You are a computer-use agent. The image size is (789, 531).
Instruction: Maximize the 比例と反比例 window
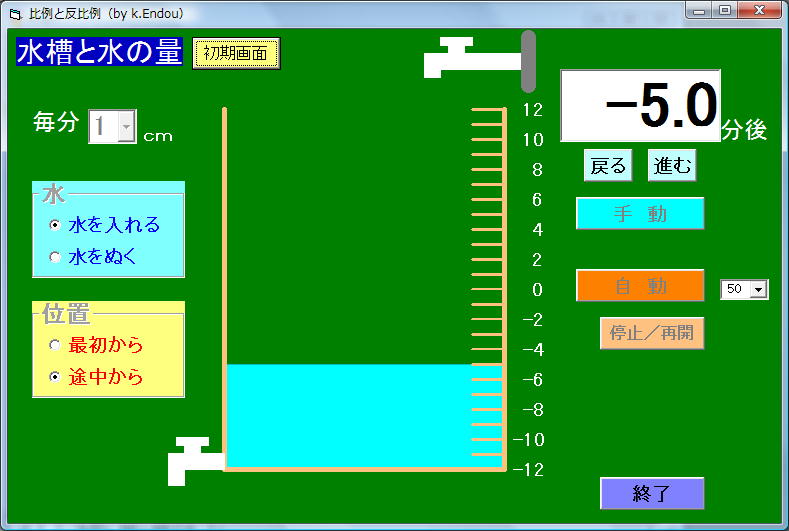click(x=725, y=11)
